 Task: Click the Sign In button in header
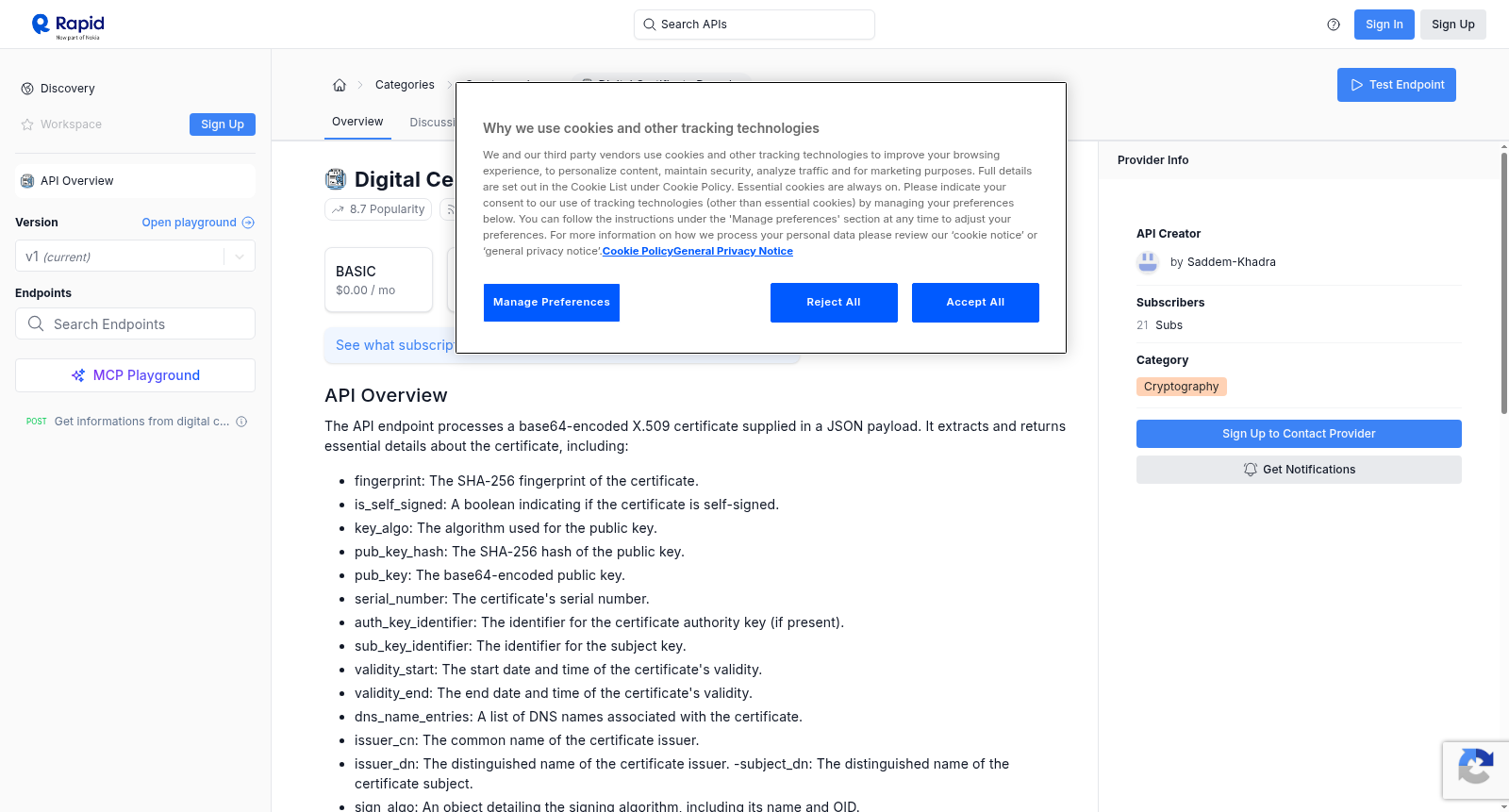point(1384,25)
